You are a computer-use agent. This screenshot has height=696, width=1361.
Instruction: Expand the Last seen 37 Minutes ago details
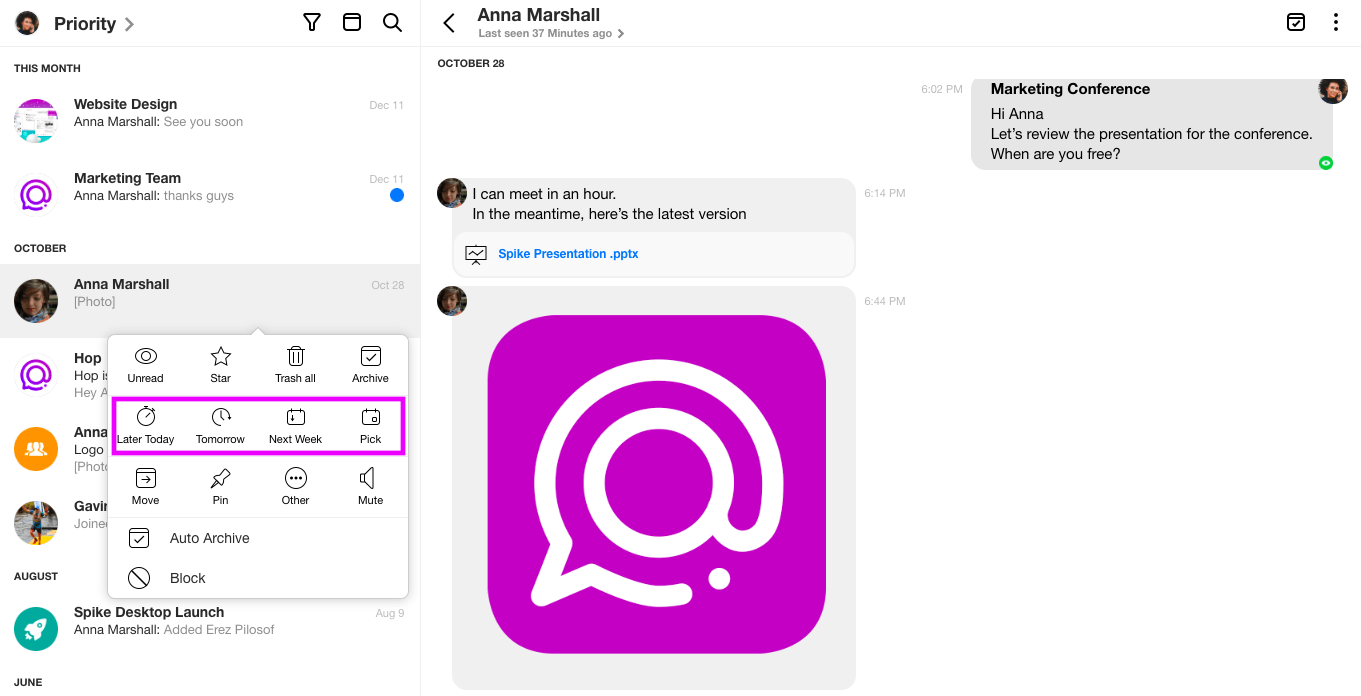tap(551, 33)
